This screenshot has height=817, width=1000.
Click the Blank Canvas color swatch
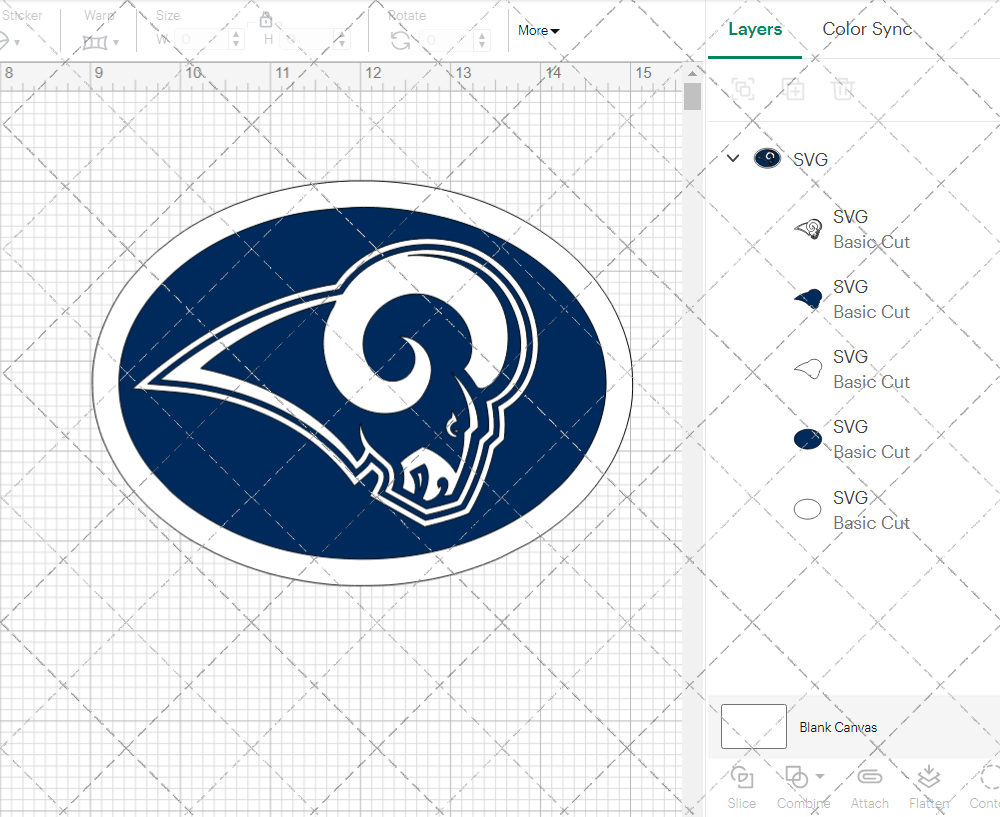point(753,727)
